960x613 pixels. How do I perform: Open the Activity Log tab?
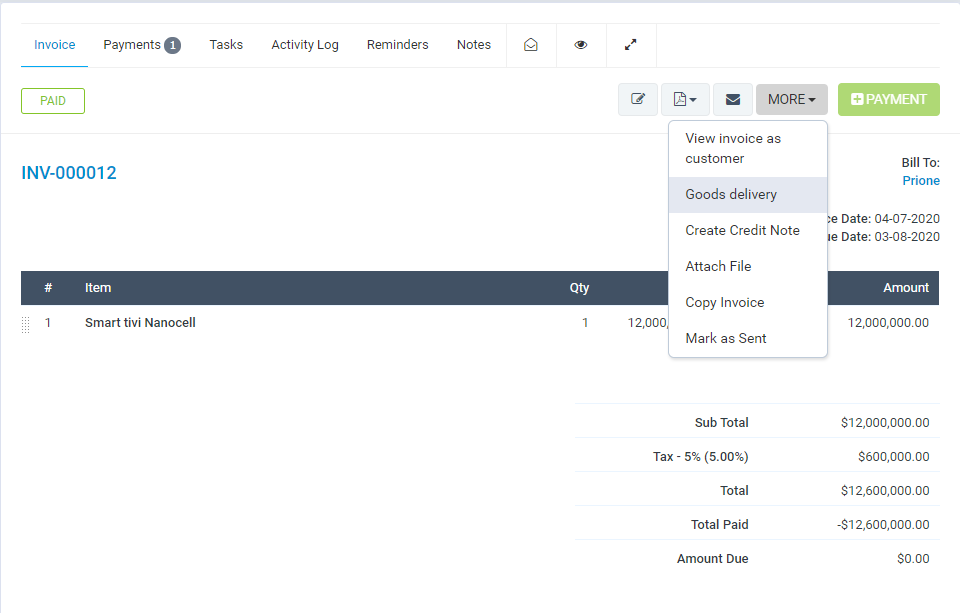305,45
